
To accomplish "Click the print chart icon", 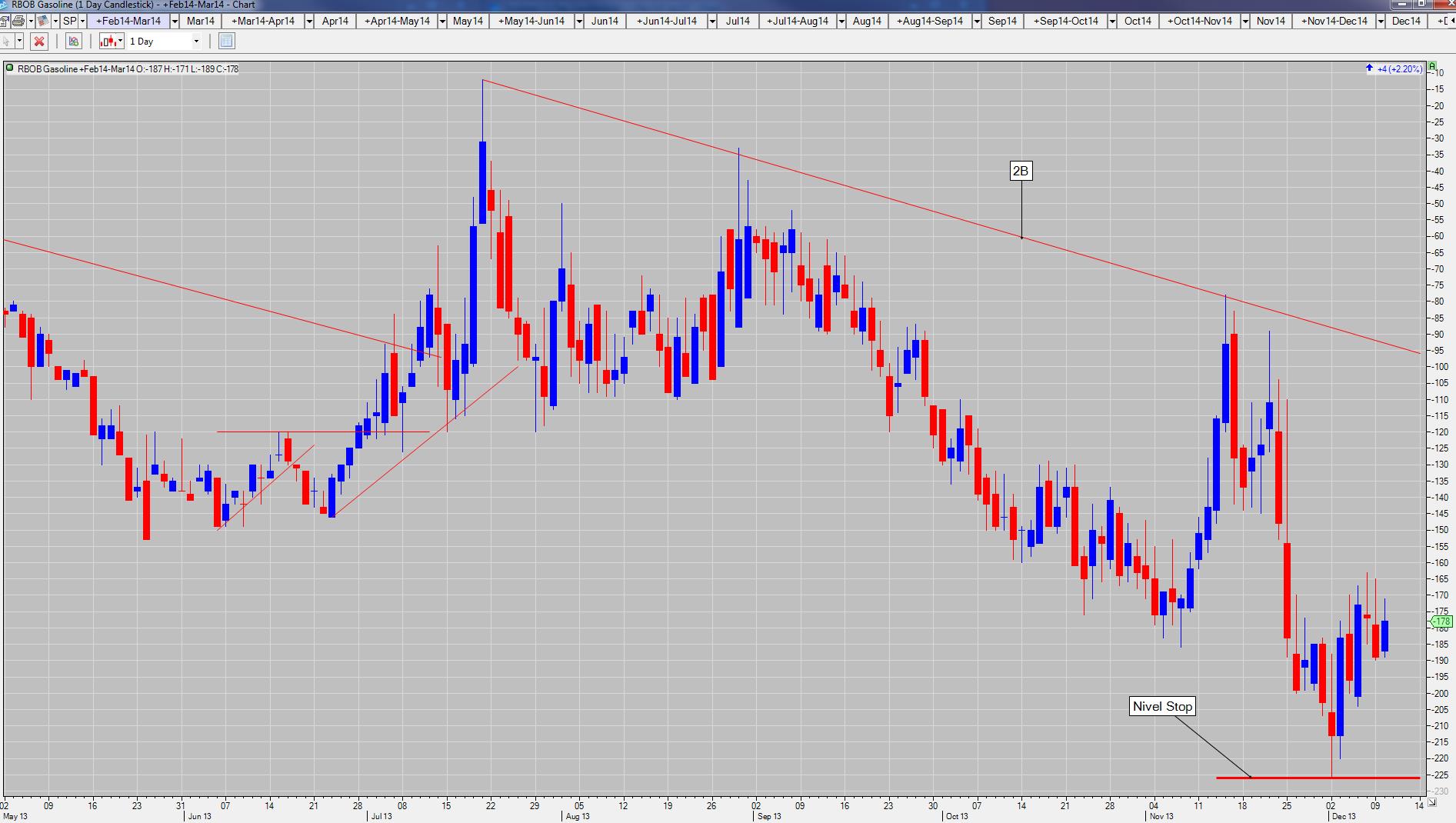I will click(18, 21).
